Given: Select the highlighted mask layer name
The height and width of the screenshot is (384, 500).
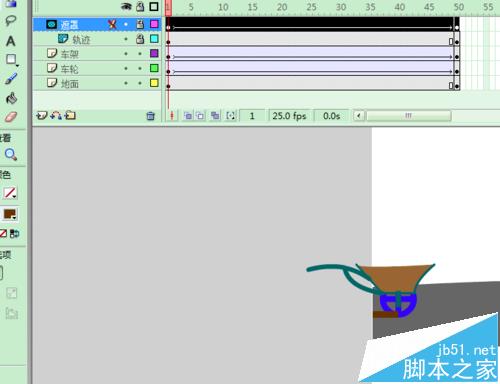Looking at the screenshot, I should click(x=69, y=25).
